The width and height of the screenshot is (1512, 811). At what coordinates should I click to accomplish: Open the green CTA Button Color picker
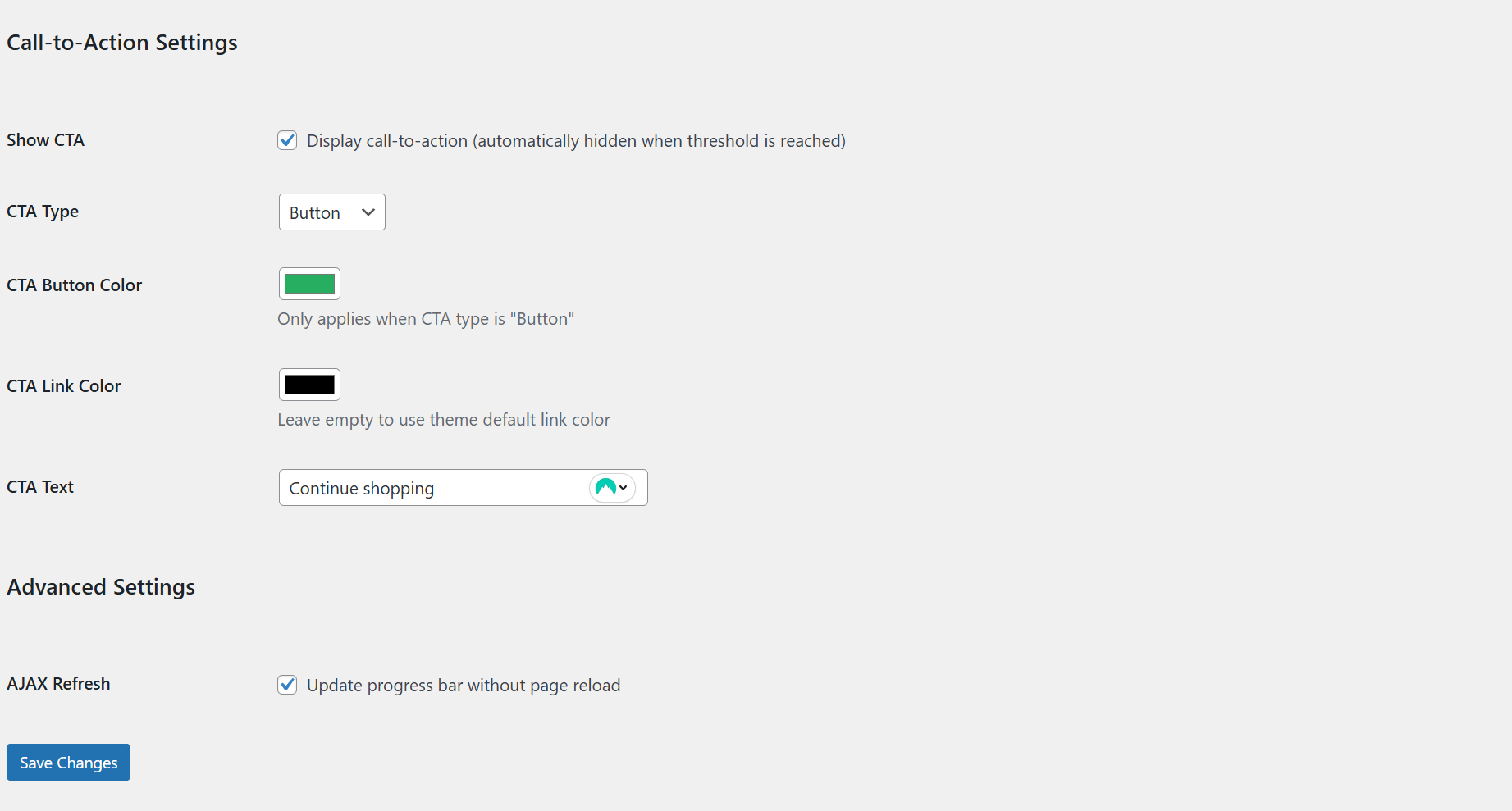point(309,284)
